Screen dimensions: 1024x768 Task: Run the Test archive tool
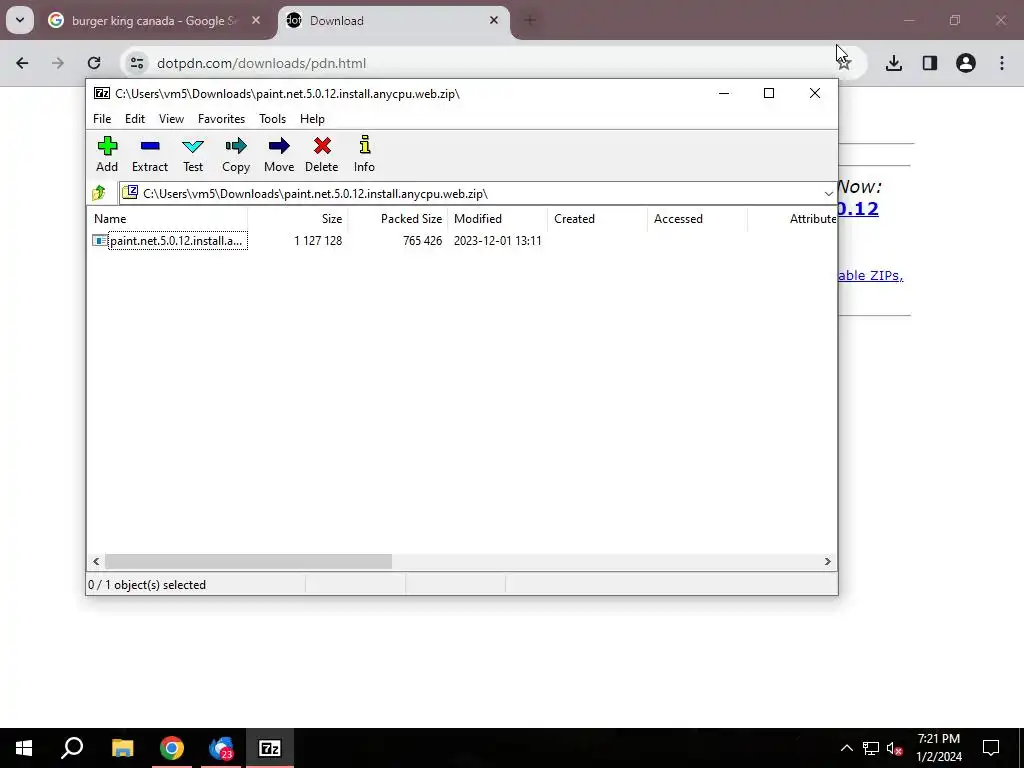[x=193, y=154]
